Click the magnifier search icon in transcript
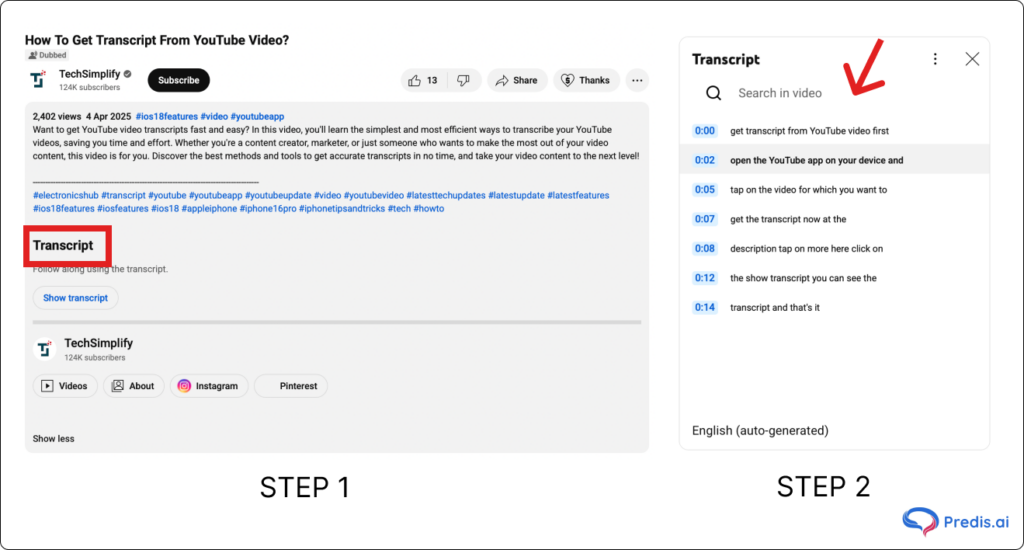 (713, 93)
